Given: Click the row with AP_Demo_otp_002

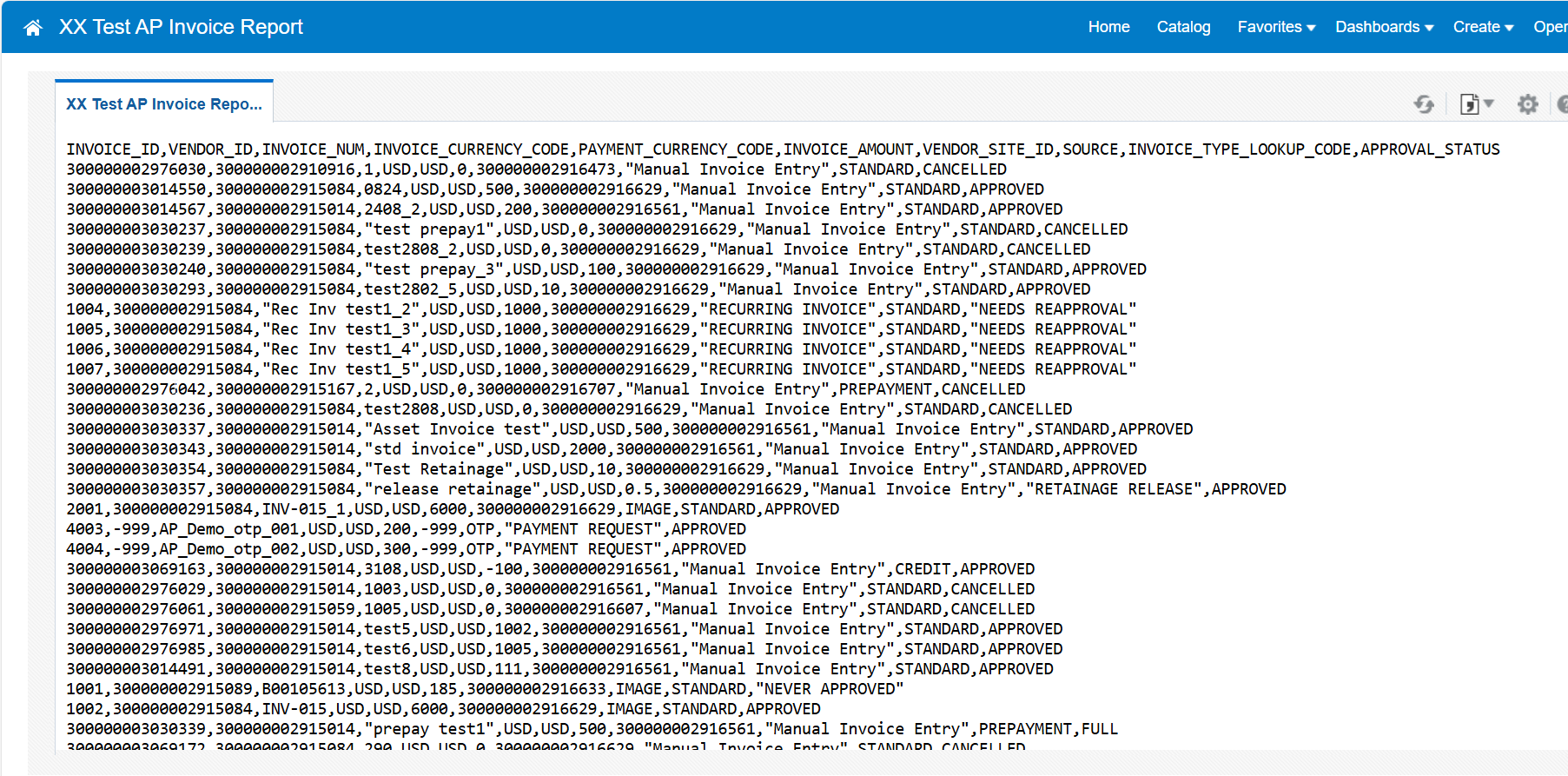Looking at the screenshot, I should 406,549.
